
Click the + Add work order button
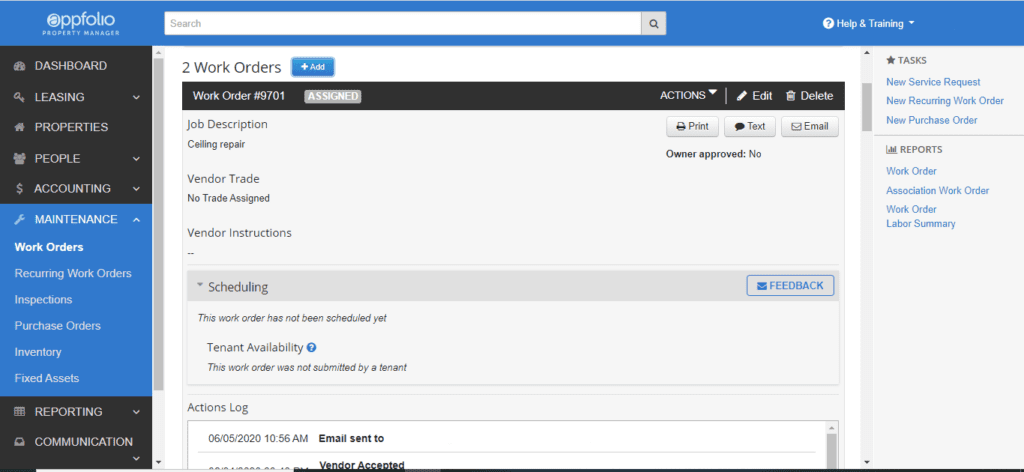click(x=313, y=67)
